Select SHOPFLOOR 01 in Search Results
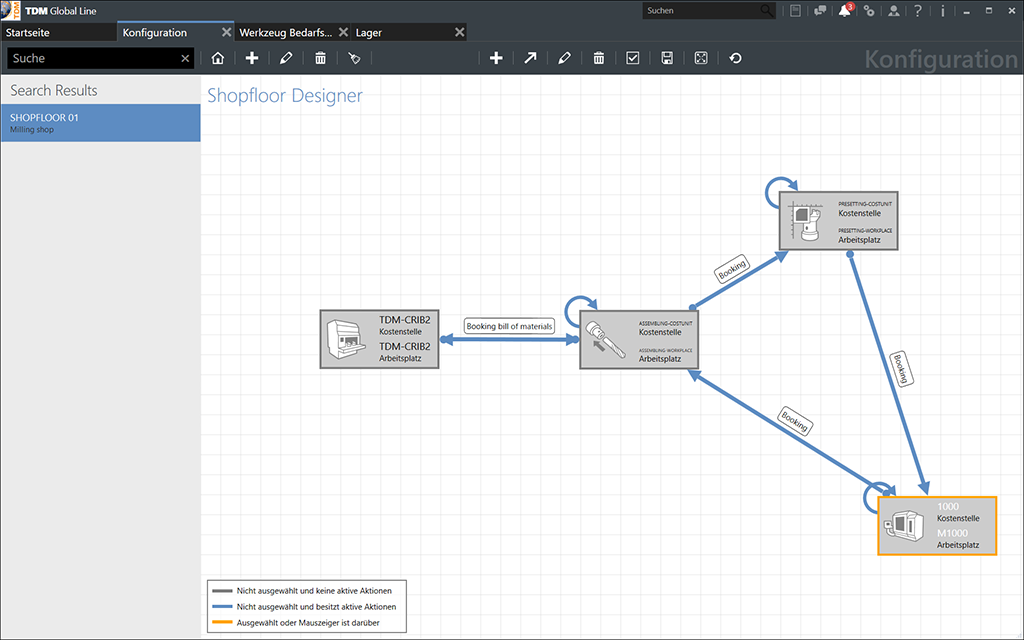 pyautogui.click(x=101, y=123)
